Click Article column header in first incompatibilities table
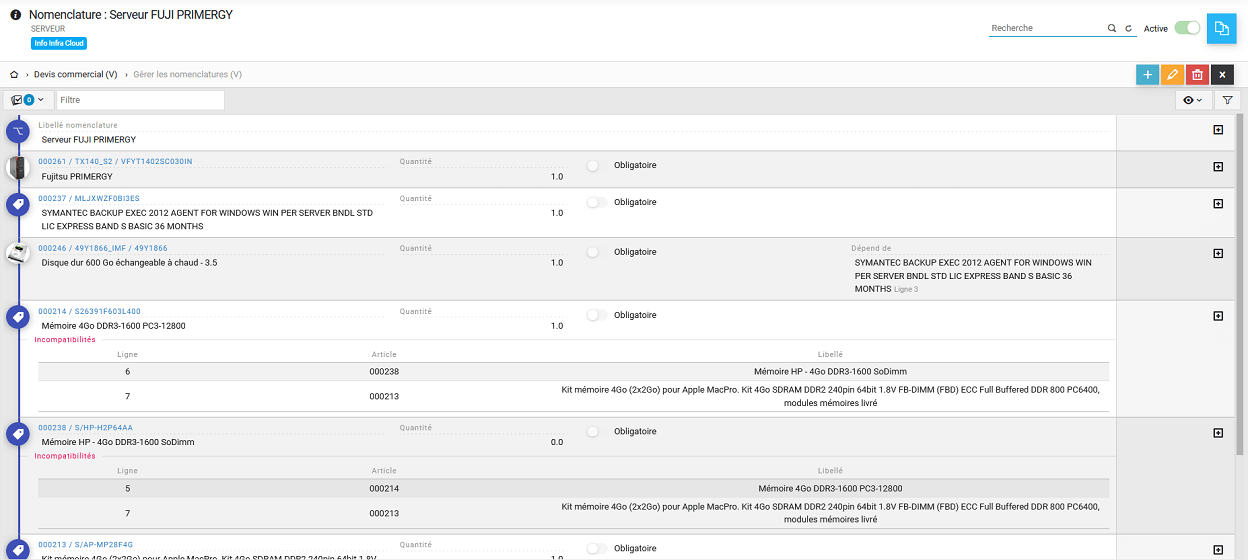 pyautogui.click(x=384, y=354)
